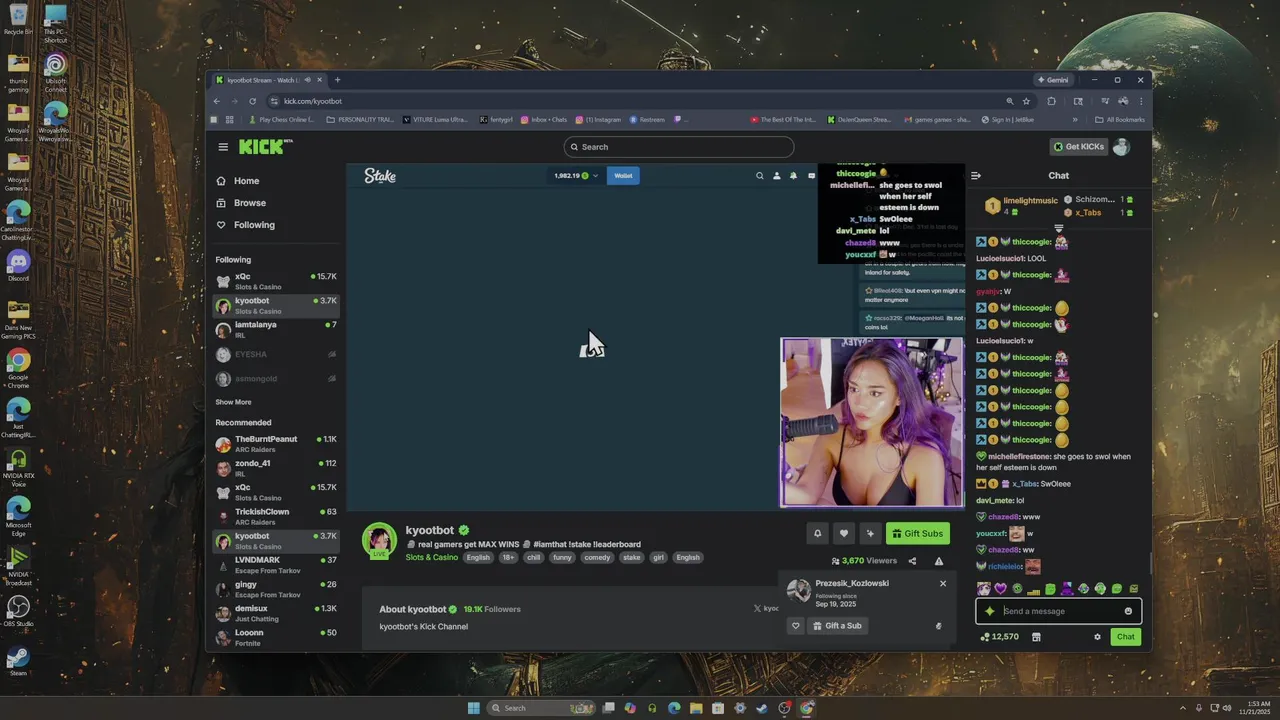Expand Following list with Show More
The width and height of the screenshot is (1280, 720).
pyautogui.click(x=233, y=402)
